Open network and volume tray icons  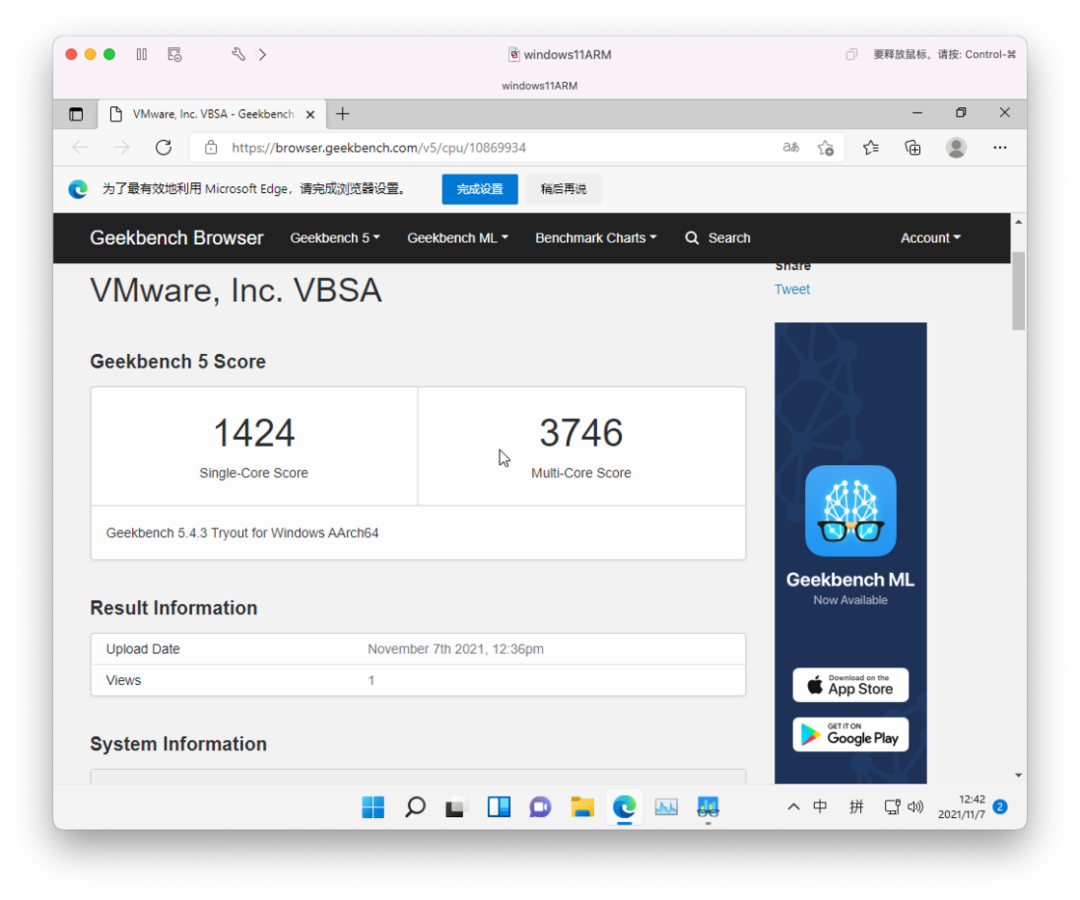pyautogui.click(x=904, y=807)
